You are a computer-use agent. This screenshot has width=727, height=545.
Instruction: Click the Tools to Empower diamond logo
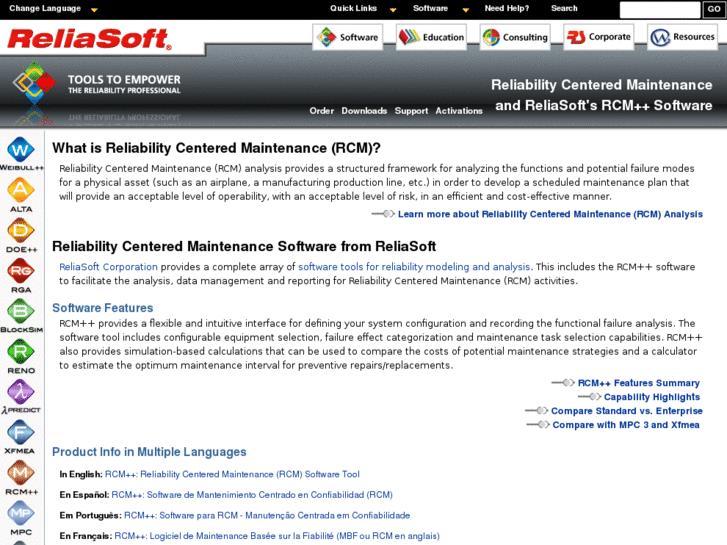[x=34, y=83]
